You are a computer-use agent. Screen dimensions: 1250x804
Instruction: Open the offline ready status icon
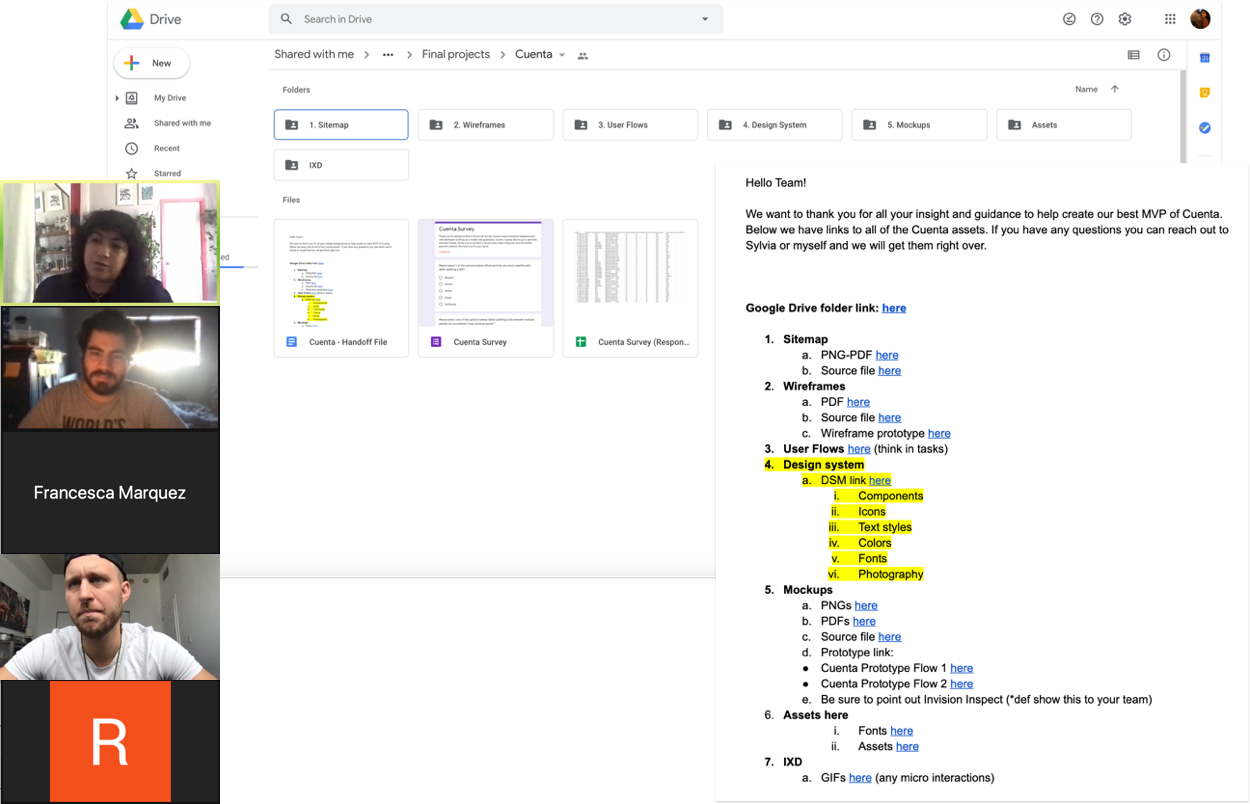pyautogui.click(x=1069, y=19)
